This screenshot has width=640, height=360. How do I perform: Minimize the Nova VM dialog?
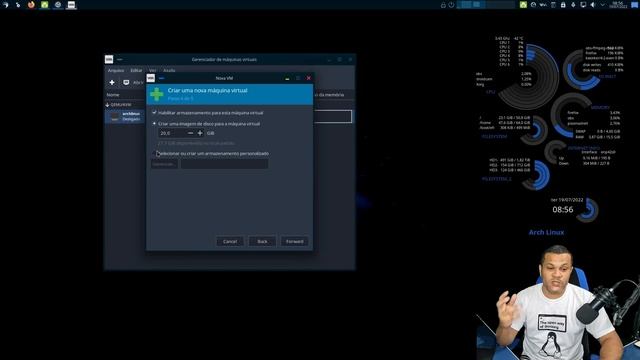[287, 78]
